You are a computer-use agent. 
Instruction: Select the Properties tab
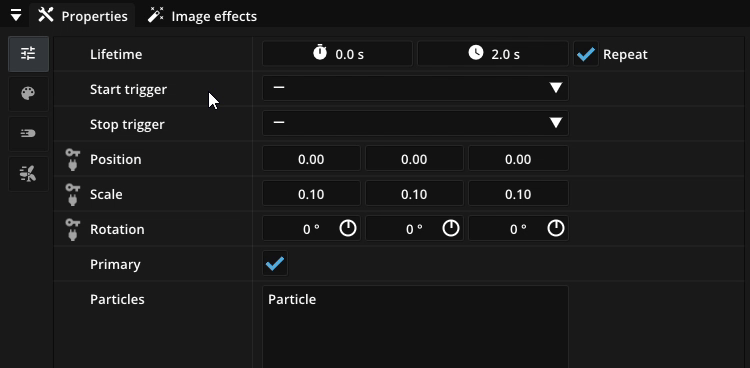pos(83,16)
